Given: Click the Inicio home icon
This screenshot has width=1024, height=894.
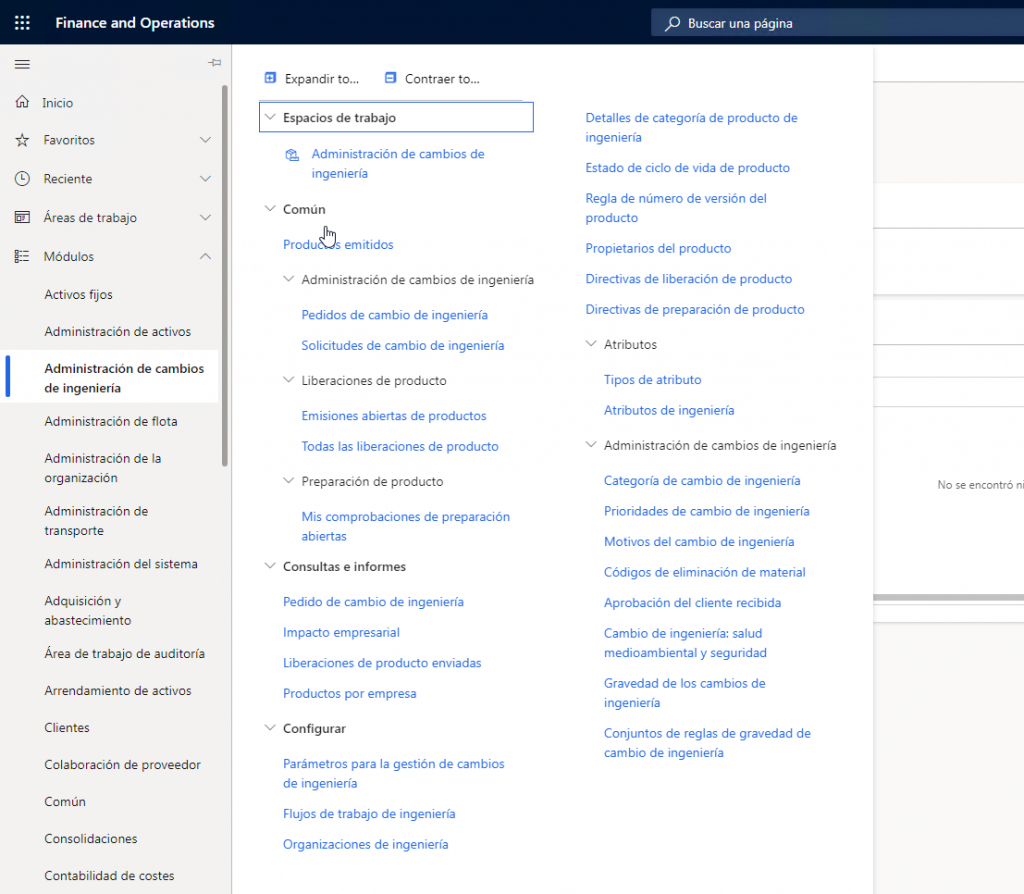Looking at the screenshot, I should [22, 103].
